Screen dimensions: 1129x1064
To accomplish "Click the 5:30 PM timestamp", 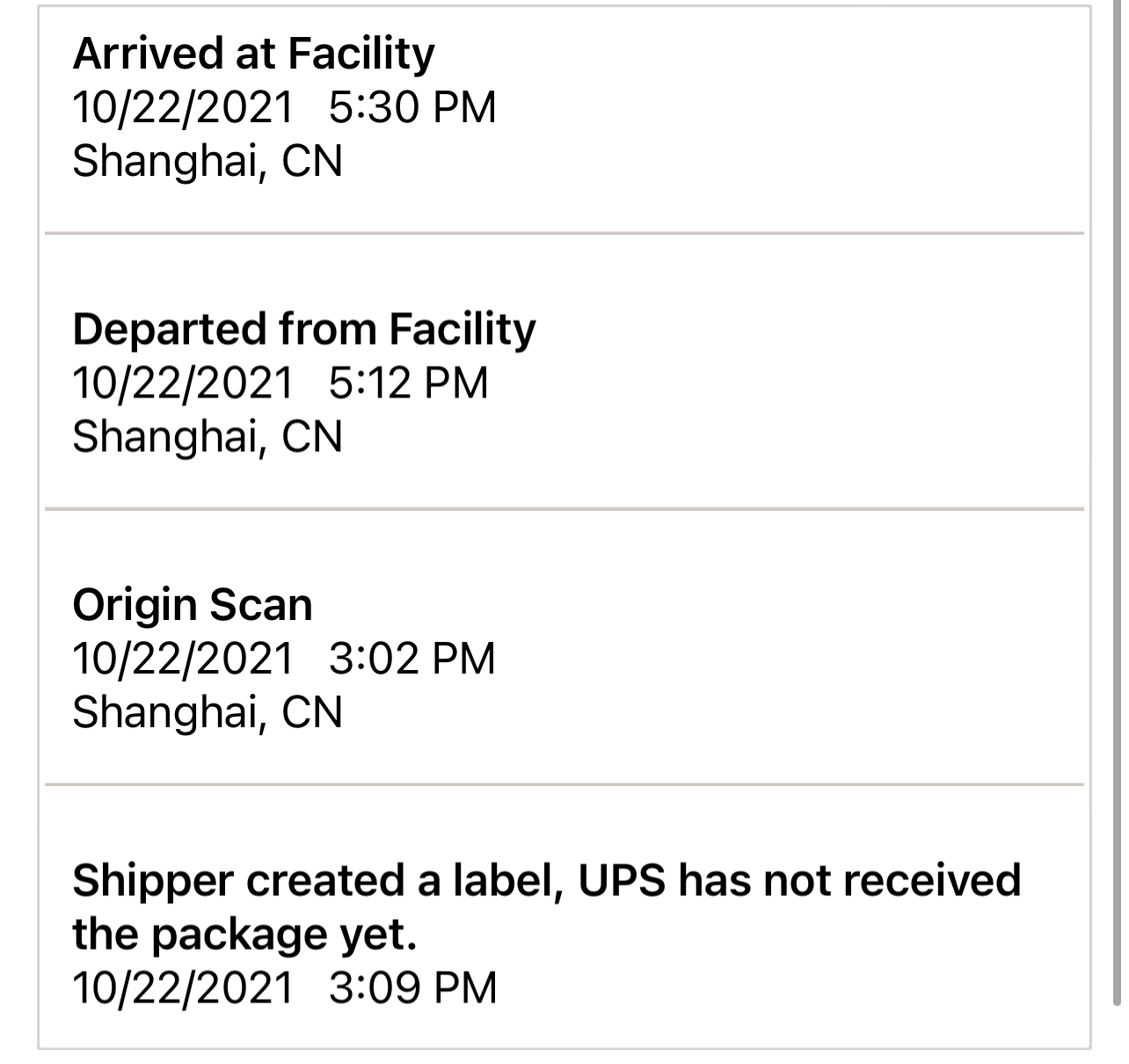I will [412, 108].
